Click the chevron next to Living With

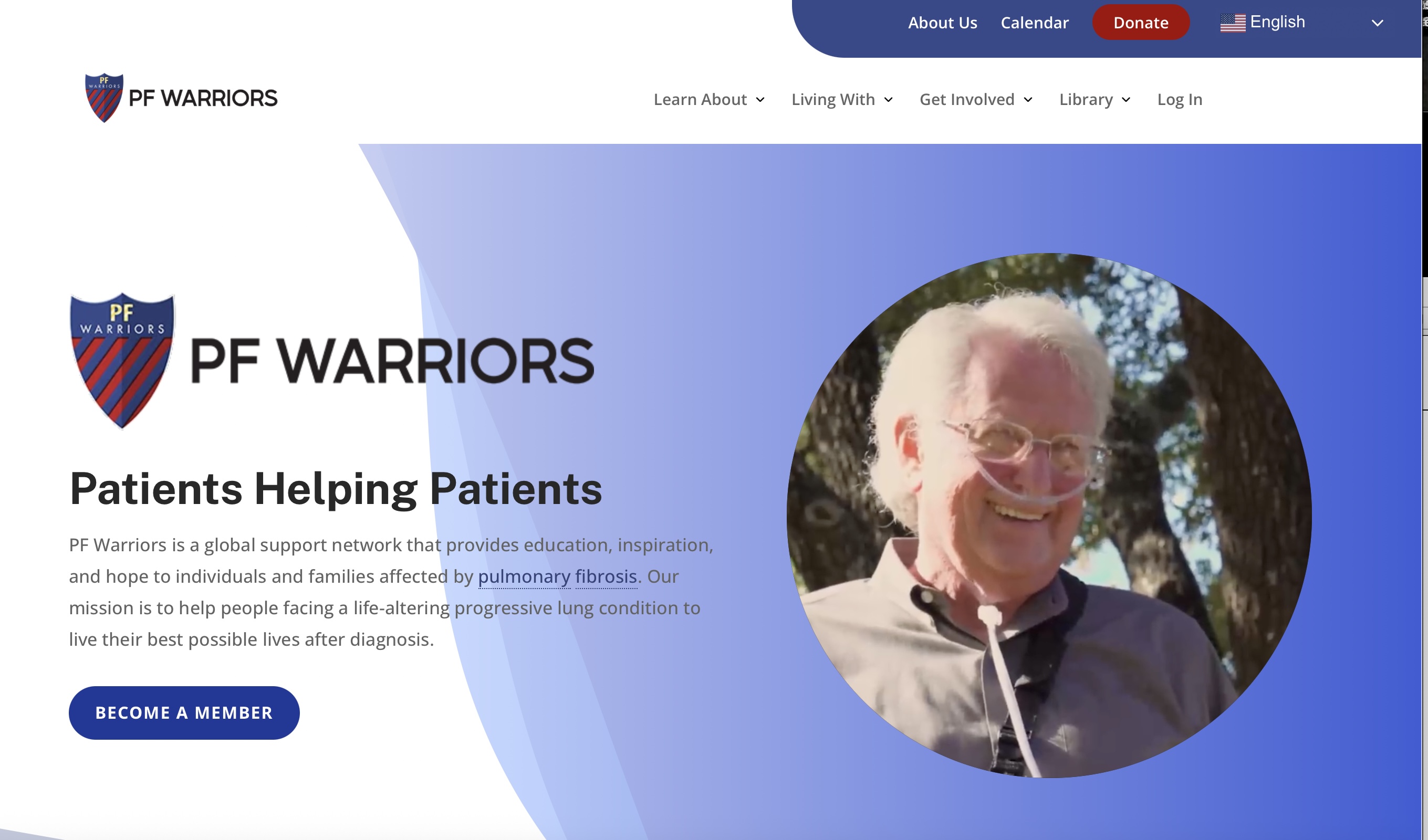pos(889,100)
